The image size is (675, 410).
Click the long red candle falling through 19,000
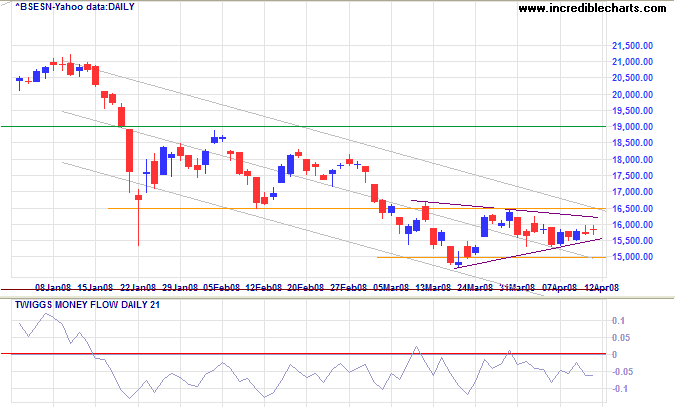129,160
